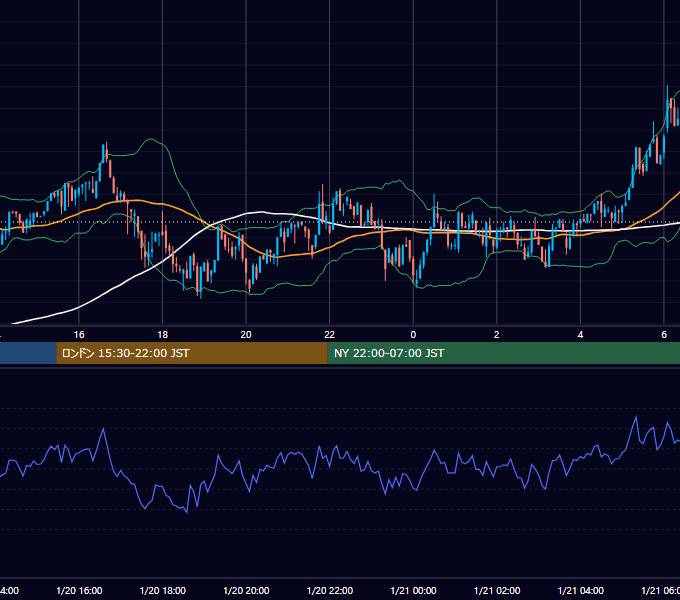Click the 1/21 04:00 date label on the bottom axis
Image resolution: width=680 pixels, height=600 pixels.
581,590
